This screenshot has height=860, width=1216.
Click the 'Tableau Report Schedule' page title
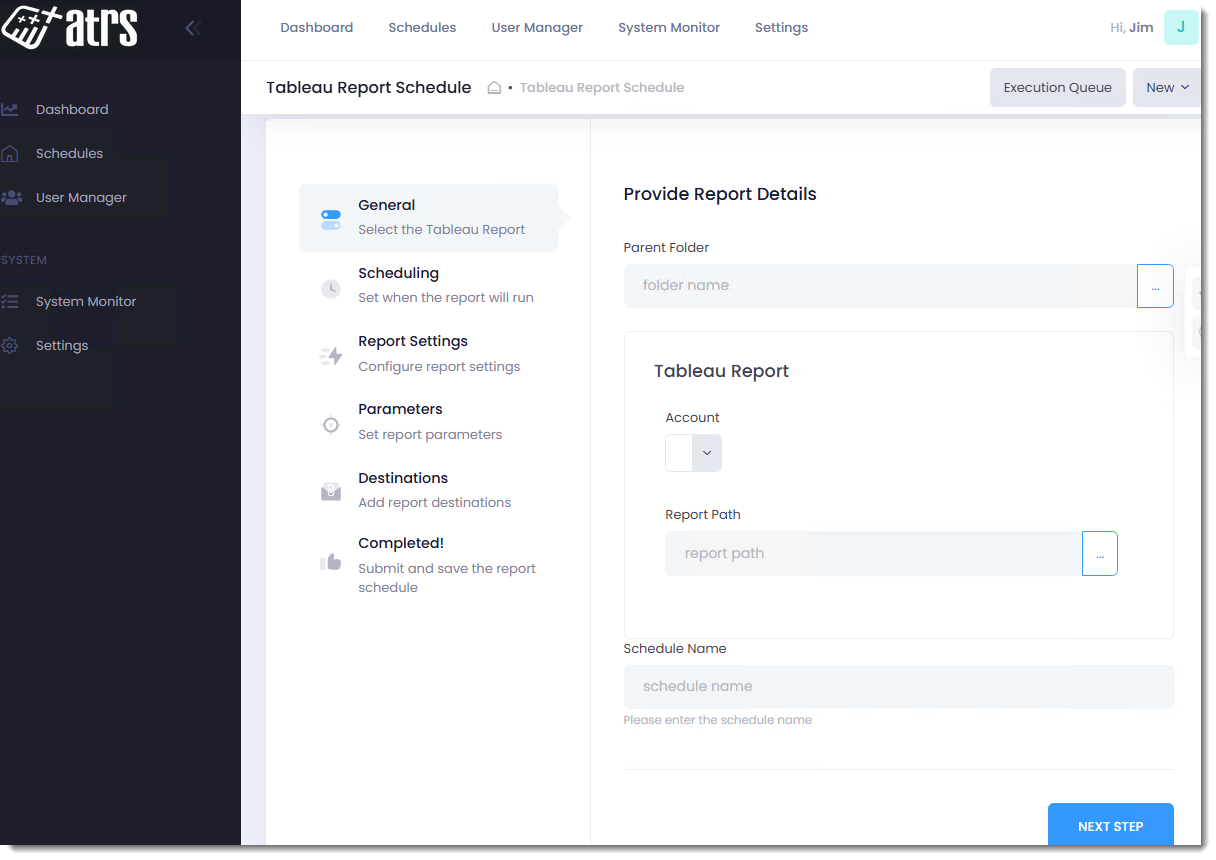[369, 88]
